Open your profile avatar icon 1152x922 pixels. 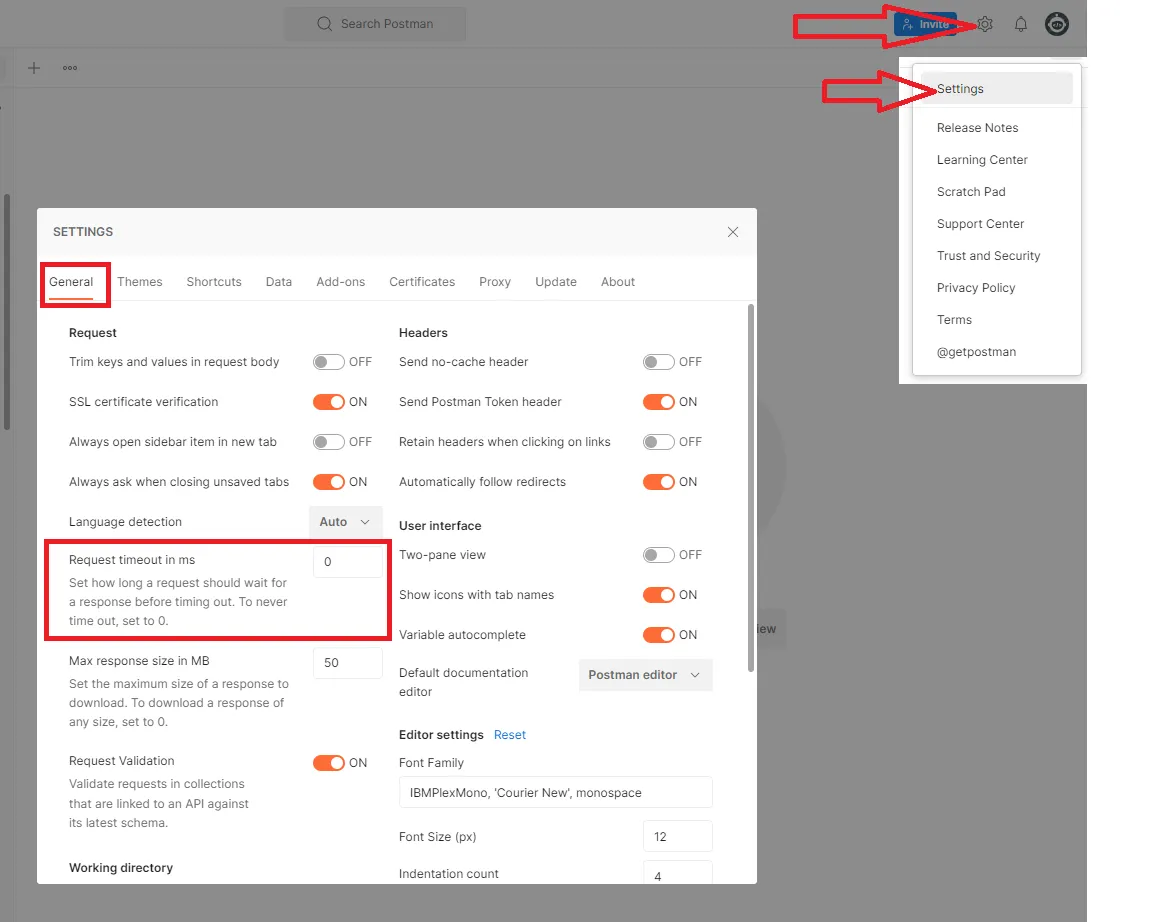tap(1056, 24)
